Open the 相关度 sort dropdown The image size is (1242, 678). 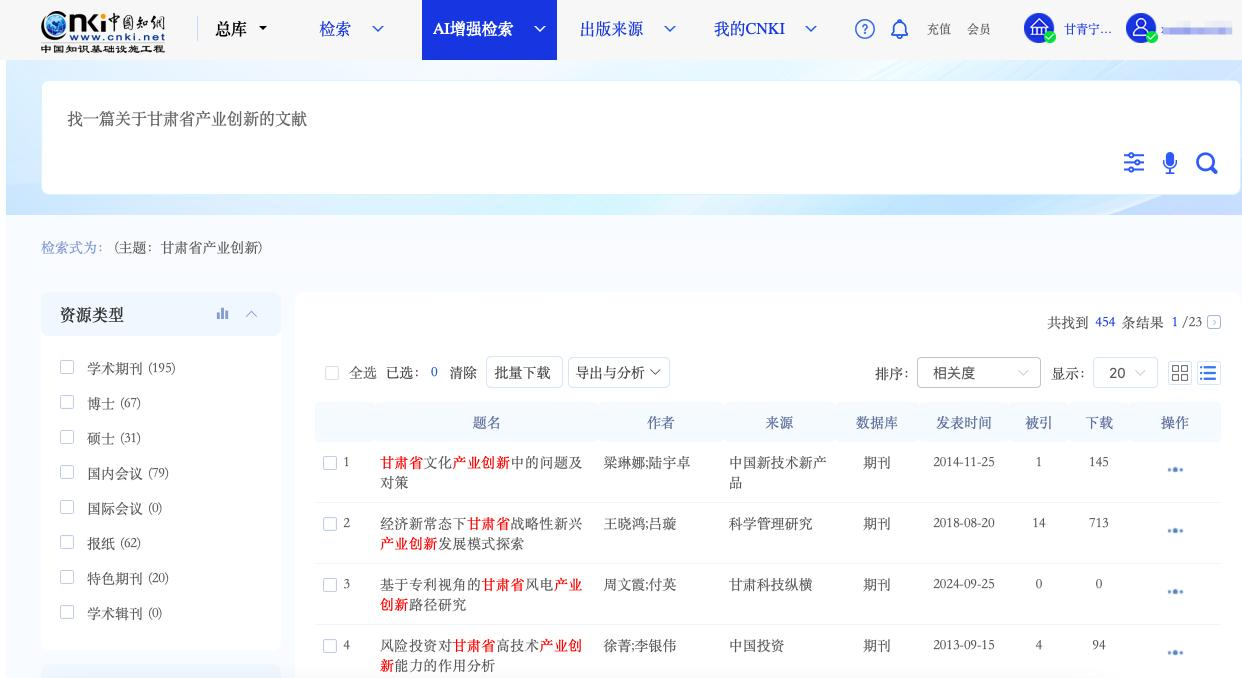pos(978,373)
